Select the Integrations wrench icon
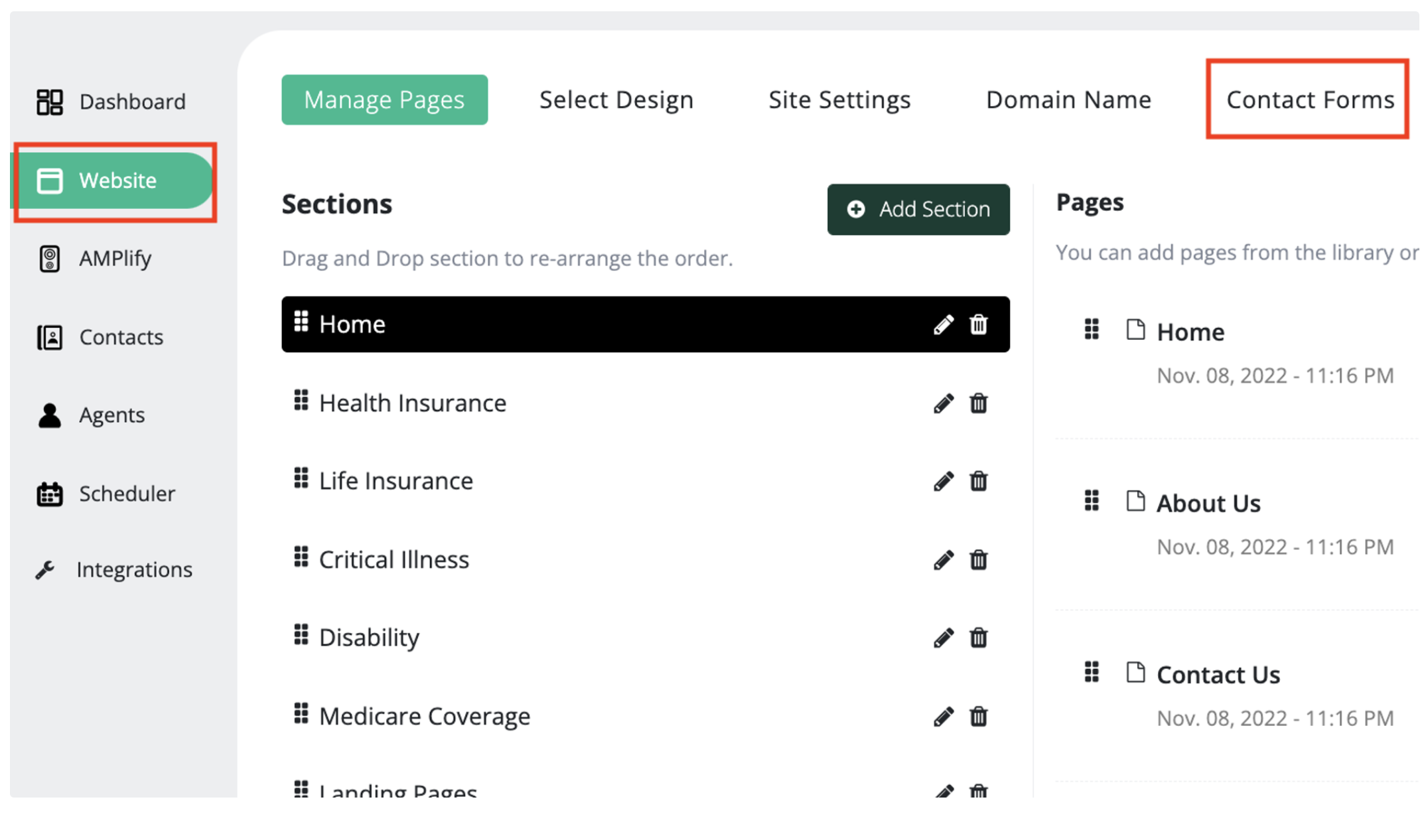1428x840 pixels. point(48,569)
